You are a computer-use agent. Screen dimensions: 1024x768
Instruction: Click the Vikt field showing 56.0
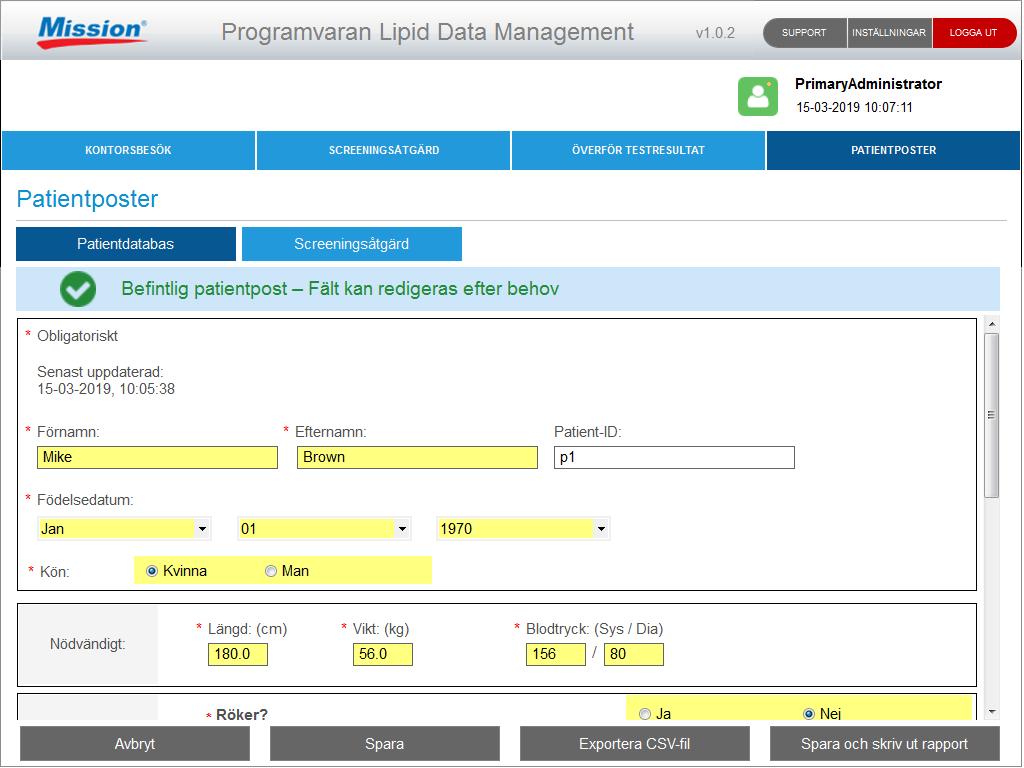coord(383,654)
